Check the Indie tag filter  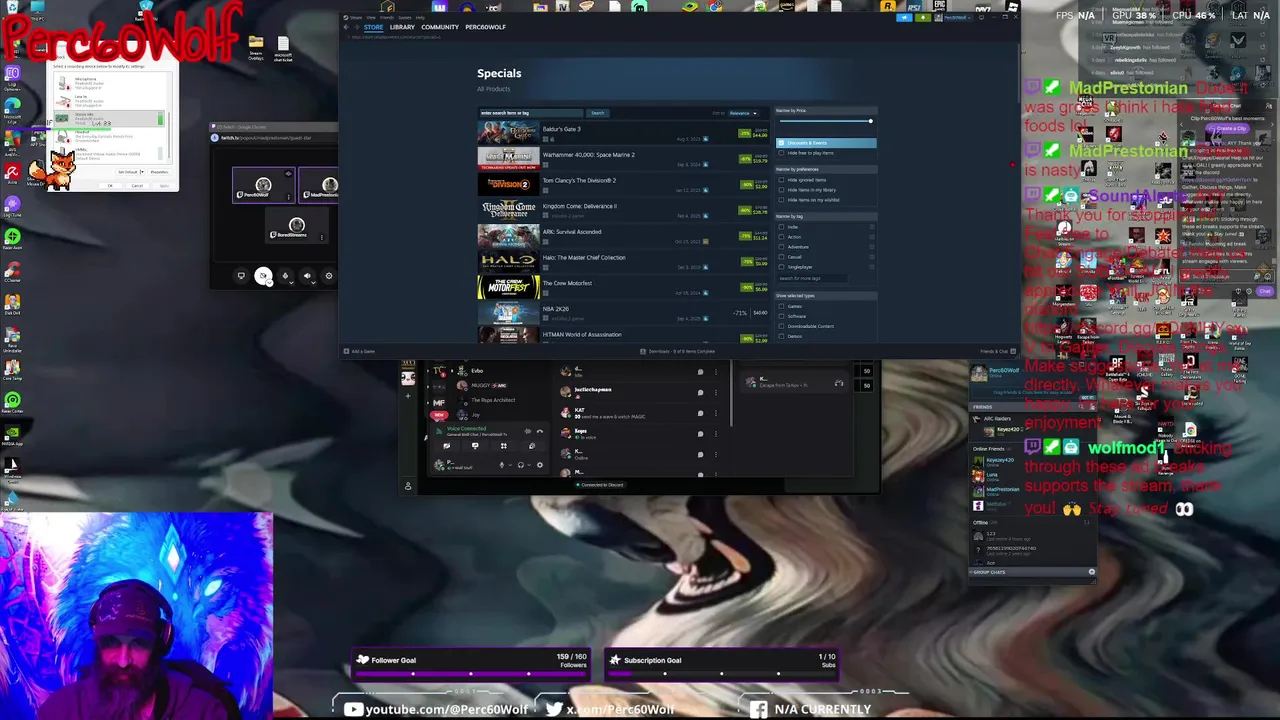pyautogui.click(x=781, y=227)
